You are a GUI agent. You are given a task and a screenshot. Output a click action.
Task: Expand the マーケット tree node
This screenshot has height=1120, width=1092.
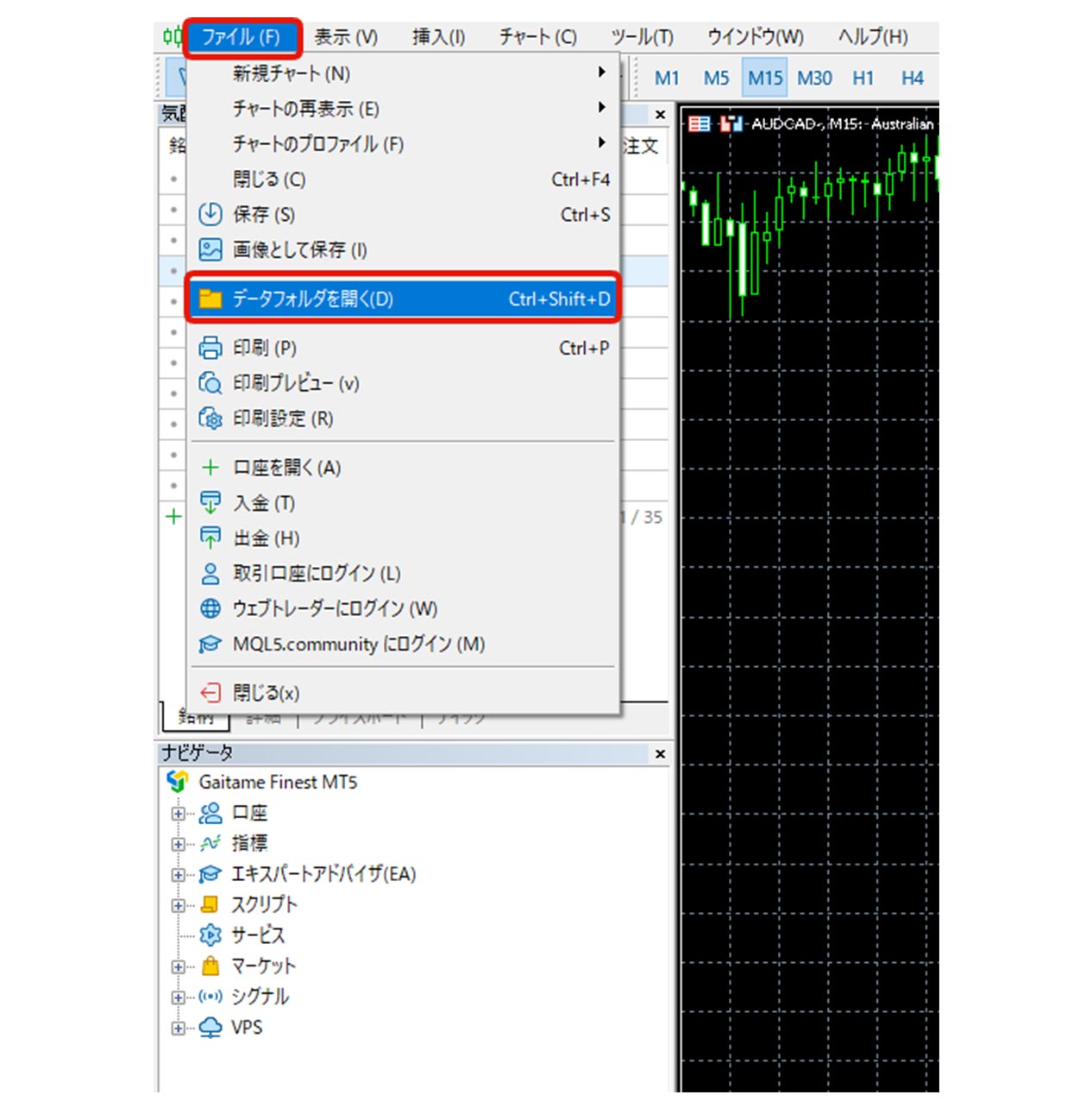tap(178, 966)
